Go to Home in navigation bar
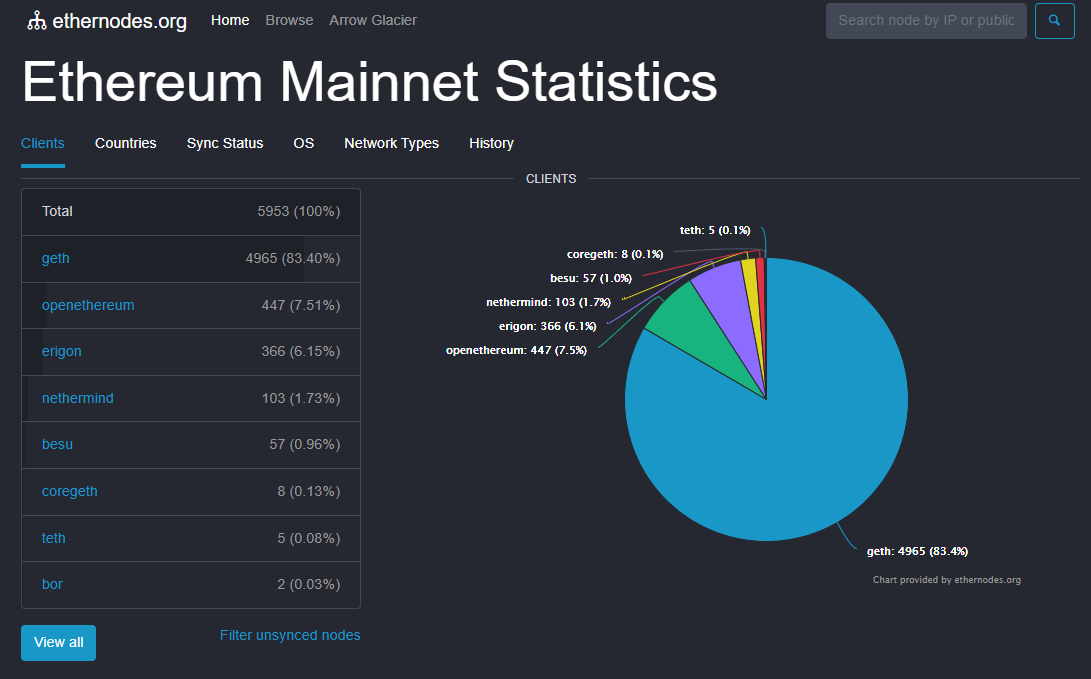The height and width of the screenshot is (679, 1091). click(x=230, y=20)
